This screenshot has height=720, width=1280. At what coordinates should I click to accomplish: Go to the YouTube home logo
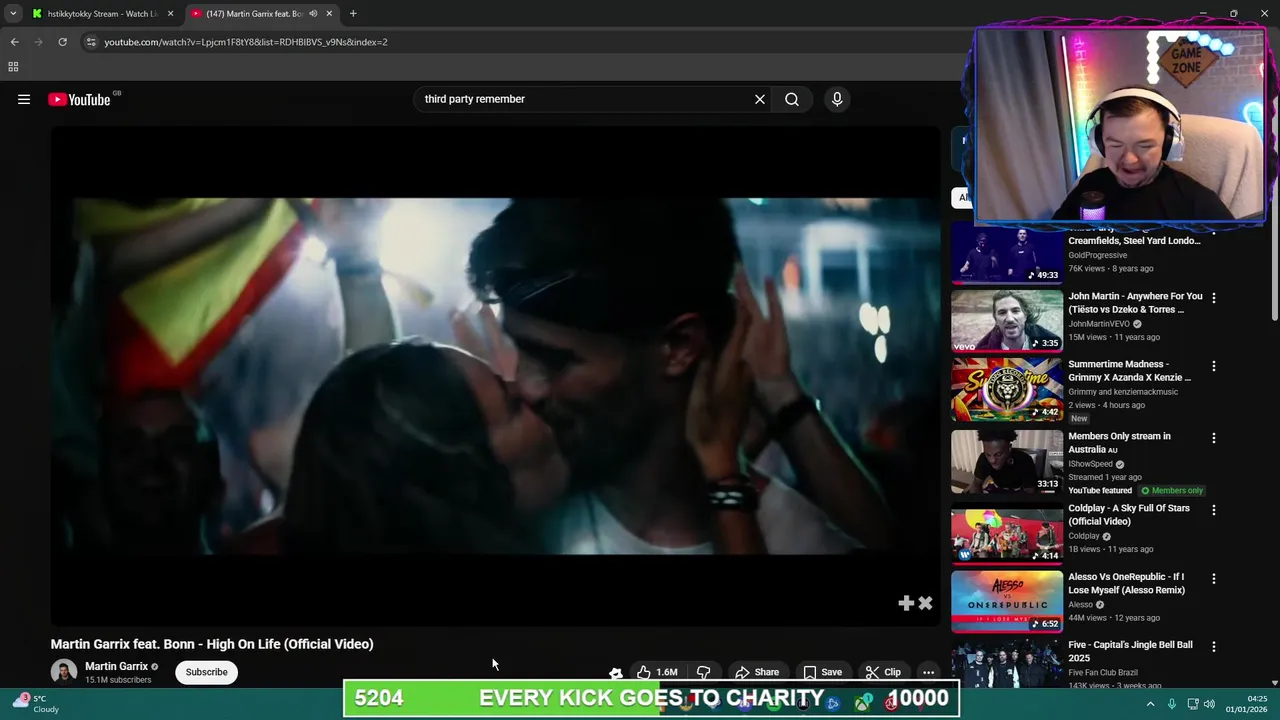tap(80, 99)
